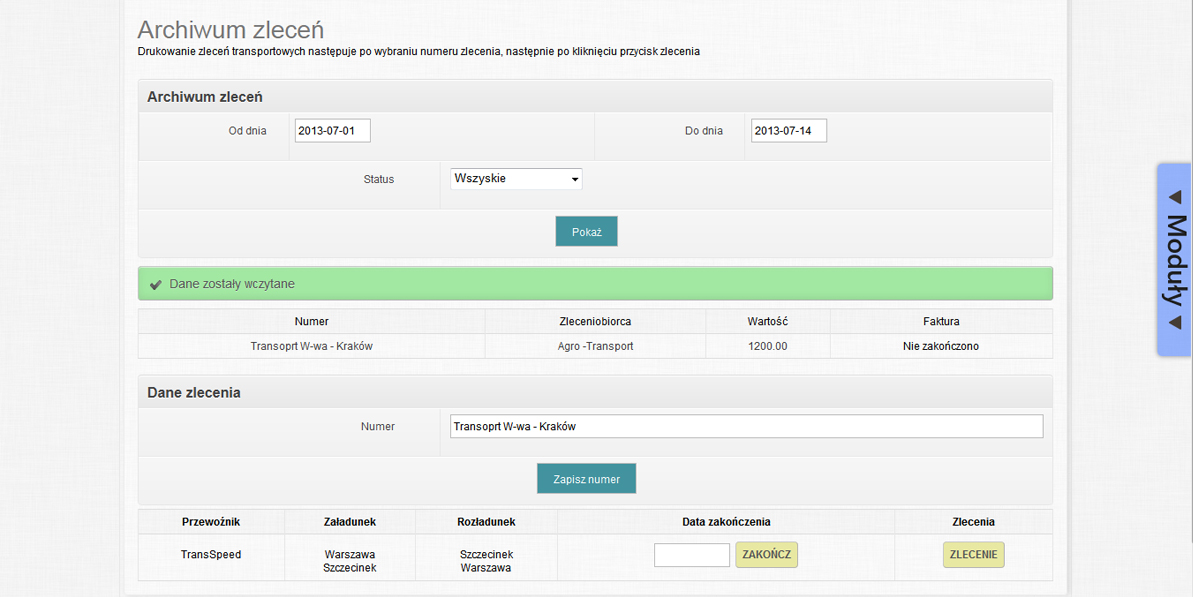Click the Agro -Transport contractor cell
The image size is (1193, 597).
pyautogui.click(x=595, y=346)
